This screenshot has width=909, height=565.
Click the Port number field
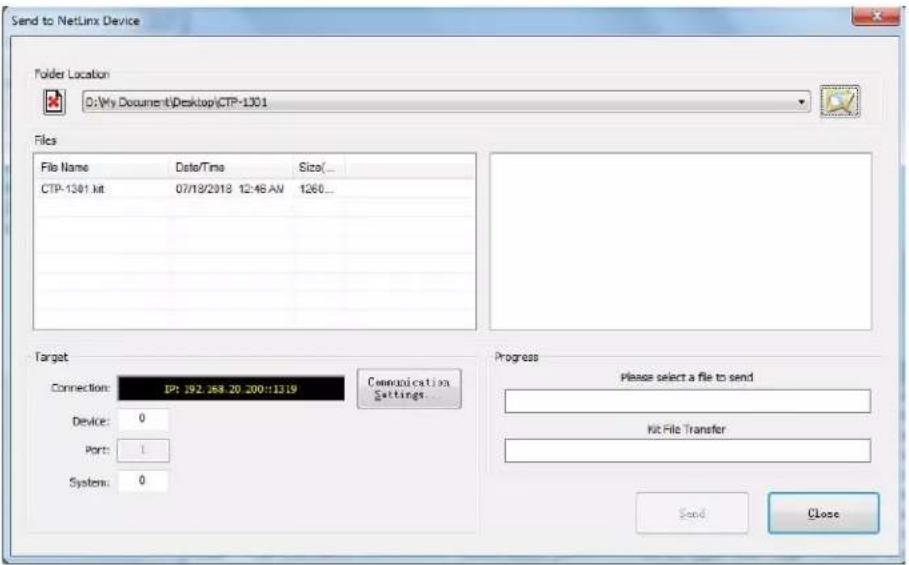tap(143, 450)
